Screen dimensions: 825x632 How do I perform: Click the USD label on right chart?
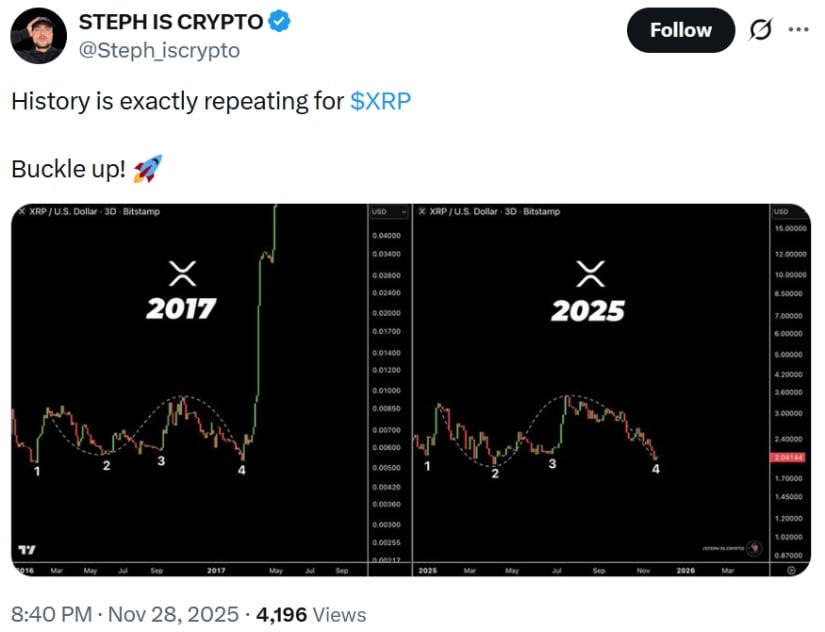click(781, 212)
